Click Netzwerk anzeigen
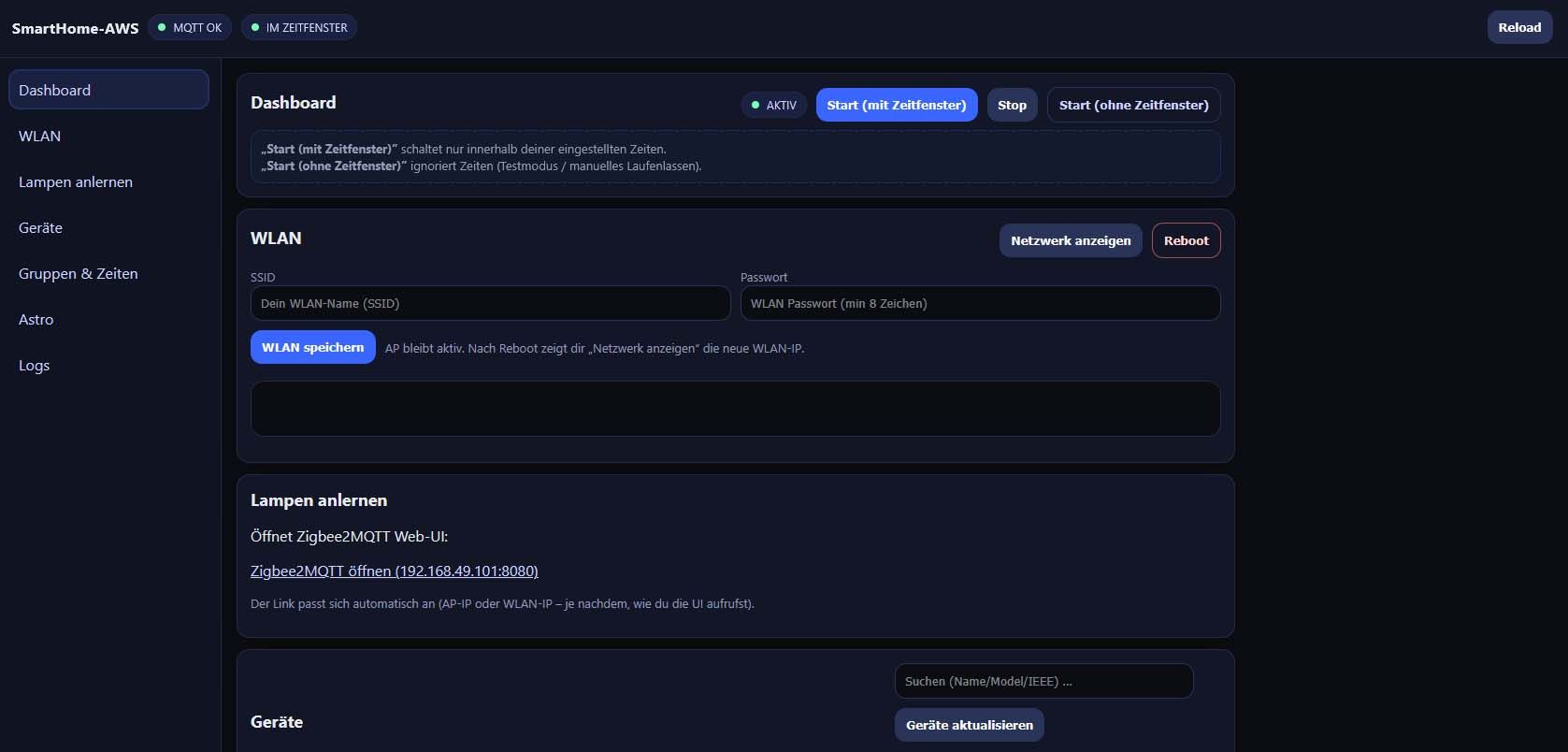This screenshot has width=1568, height=752. tap(1071, 240)
